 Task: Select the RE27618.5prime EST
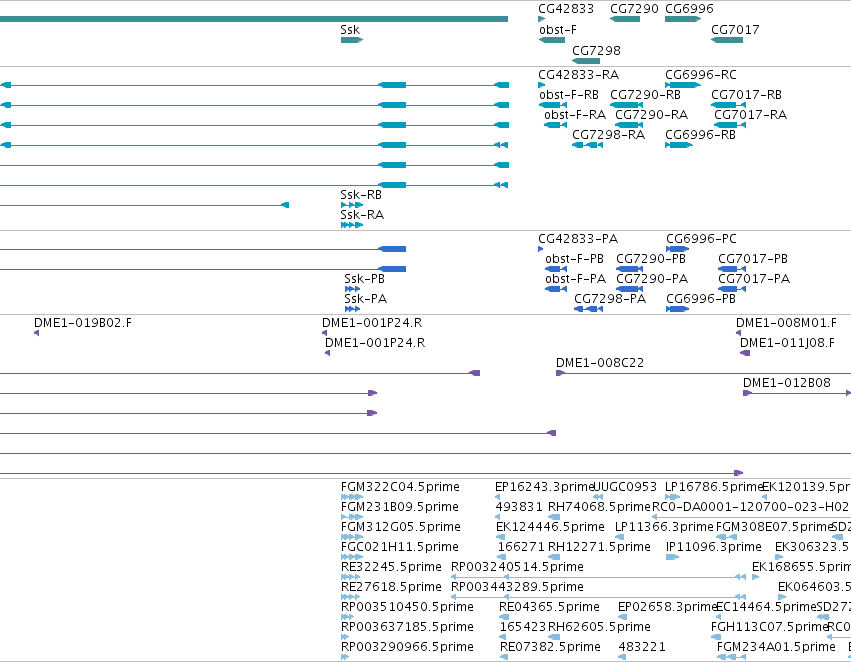(350, 597)
